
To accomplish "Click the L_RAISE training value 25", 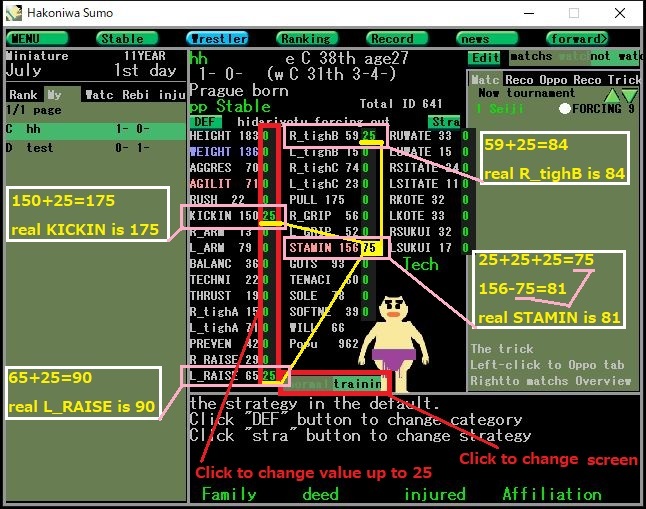I will 270,375.
